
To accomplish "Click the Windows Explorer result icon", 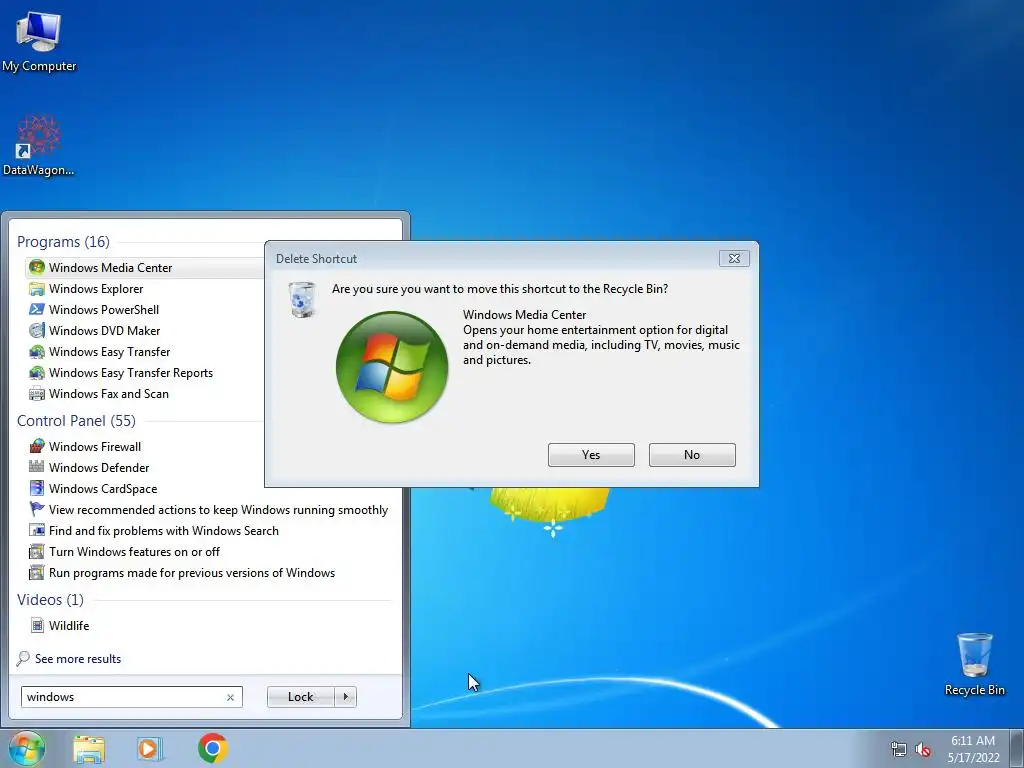I will [37, 289].
